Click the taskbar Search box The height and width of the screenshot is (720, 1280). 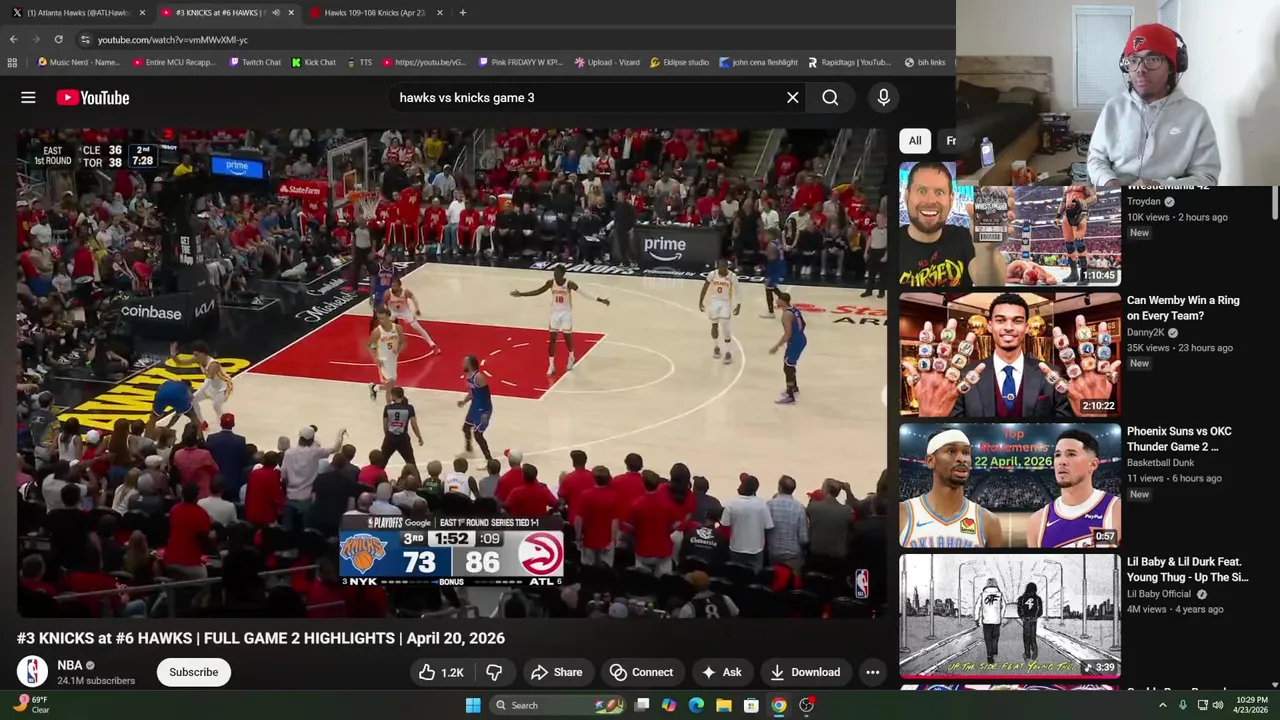[559, 705]
